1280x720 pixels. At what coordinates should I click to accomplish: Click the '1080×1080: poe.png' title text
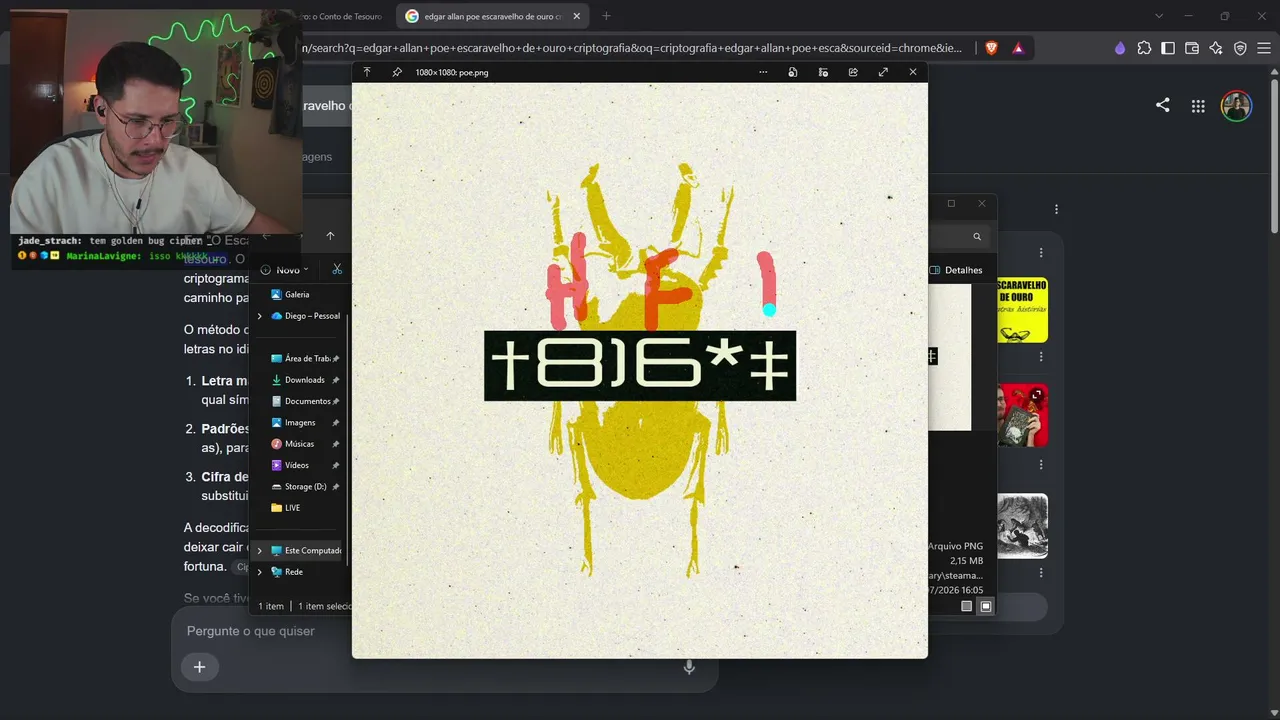tap(452, 72)
